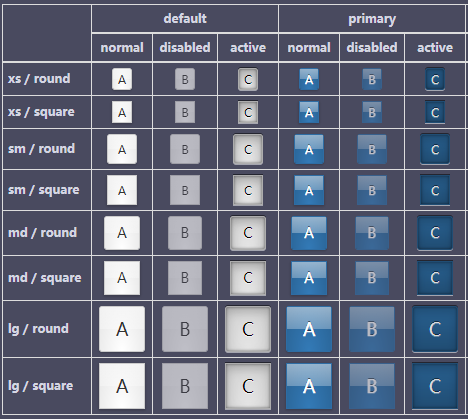Click default normal A button in md / square row
The width and height of the screenshot is (468, 419).
tap(122, 278)
